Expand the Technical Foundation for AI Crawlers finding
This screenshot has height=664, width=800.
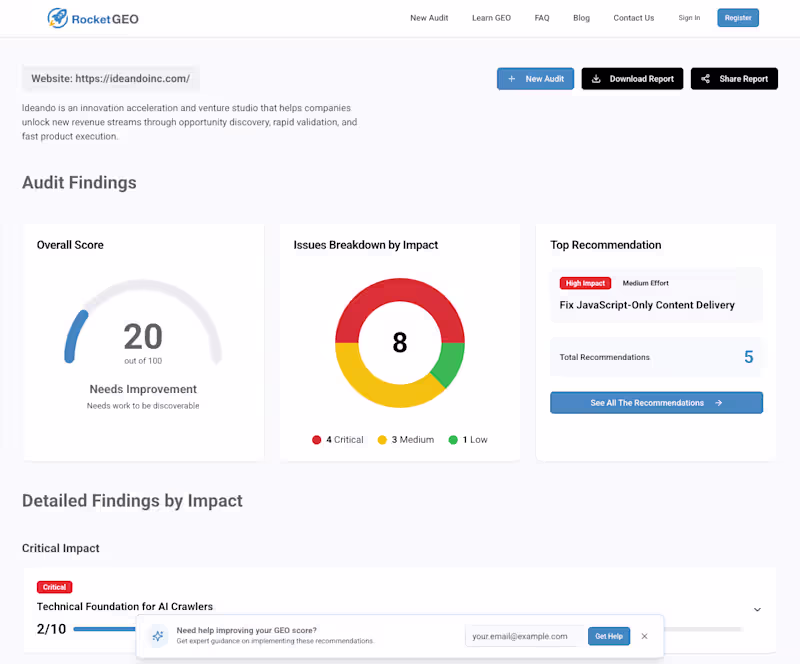757,609
